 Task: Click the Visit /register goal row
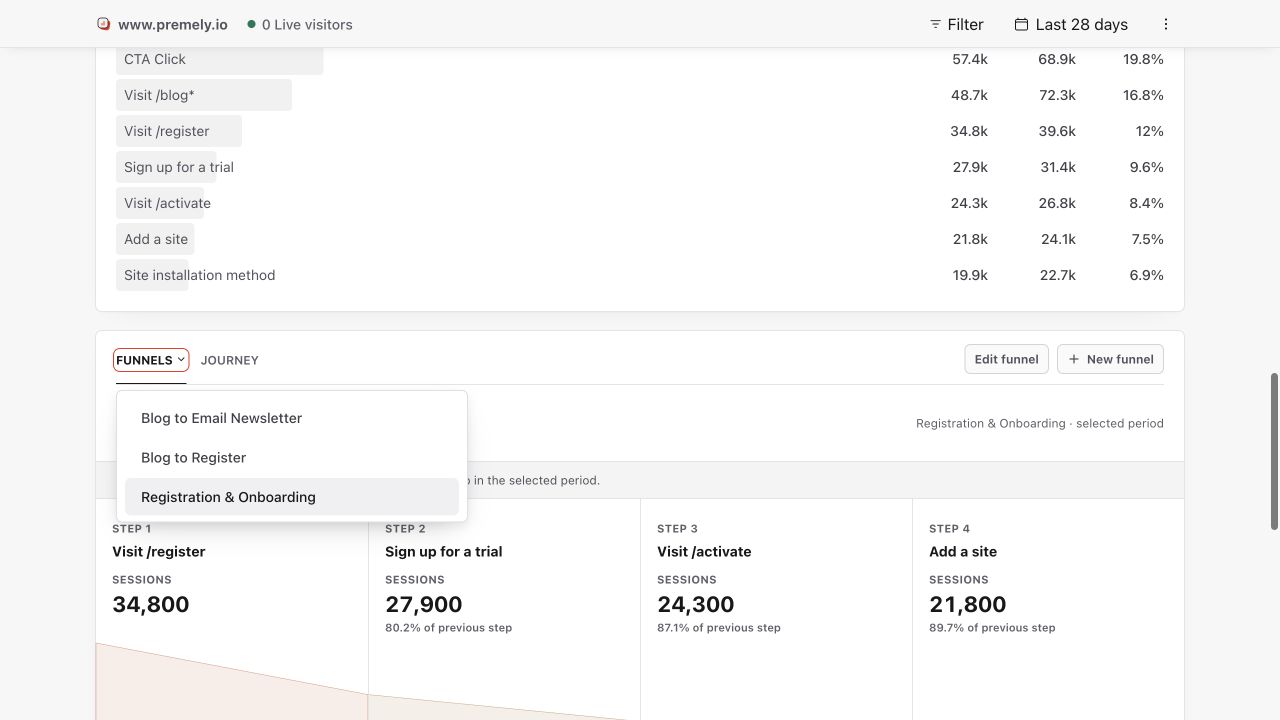click(x=640, y=131)
